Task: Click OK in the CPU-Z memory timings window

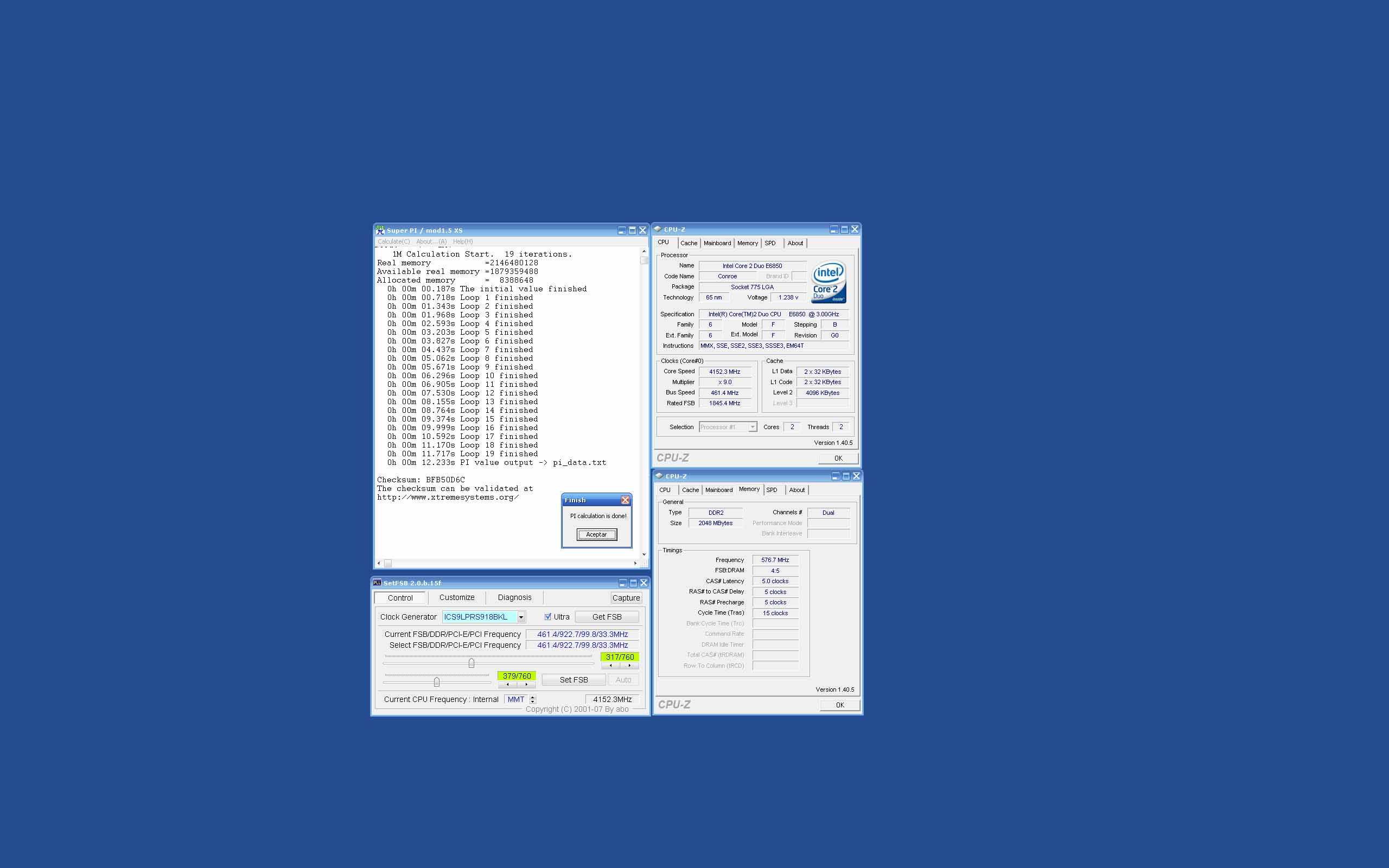Action: 840,705
